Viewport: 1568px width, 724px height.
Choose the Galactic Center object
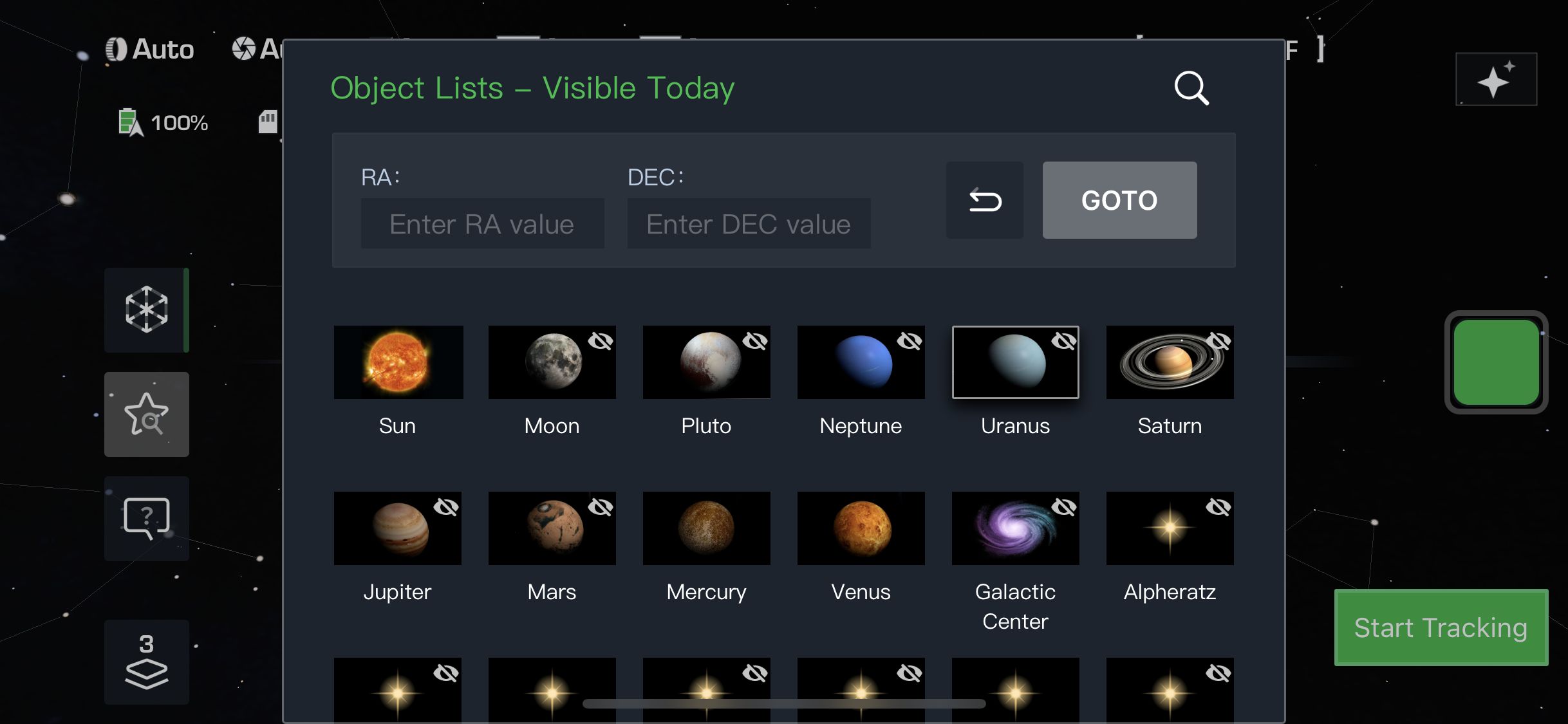(x=1015, y=529)
